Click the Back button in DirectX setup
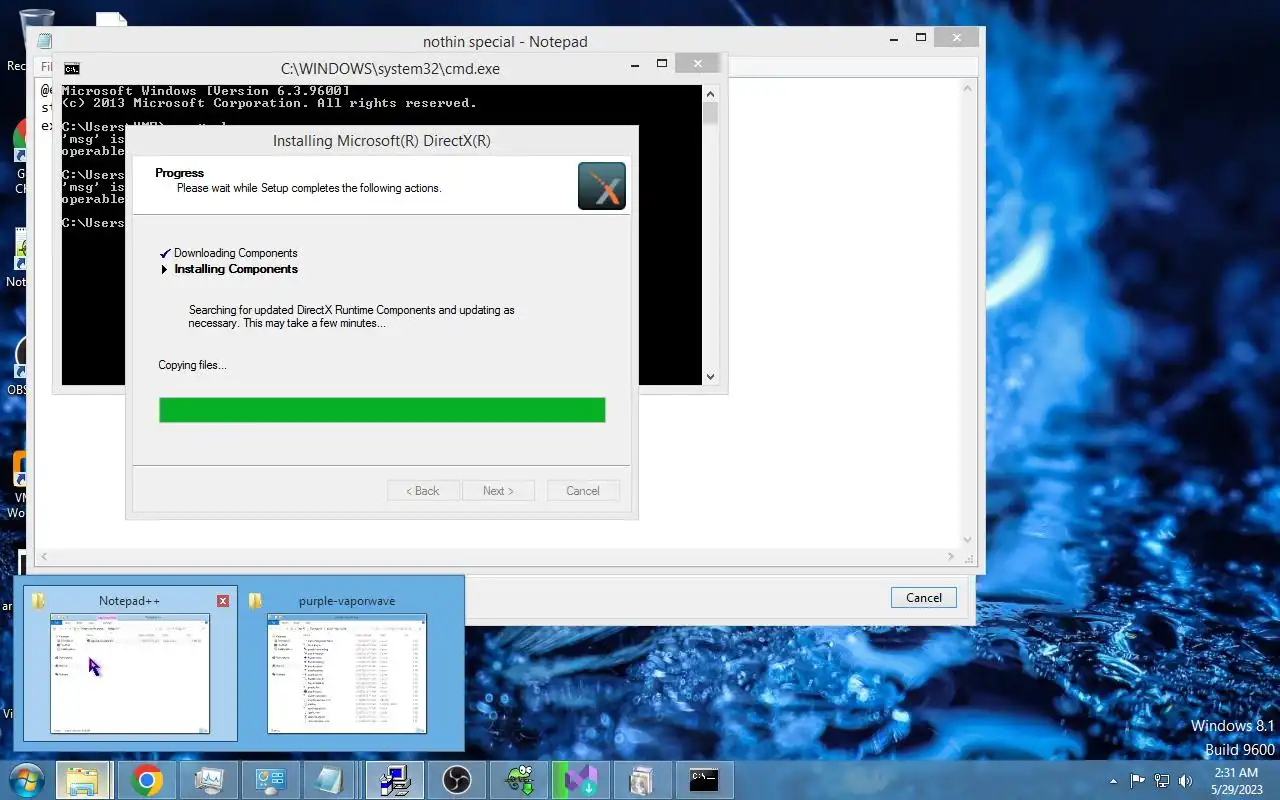The image size is (1280, 800). pos(423,491)
